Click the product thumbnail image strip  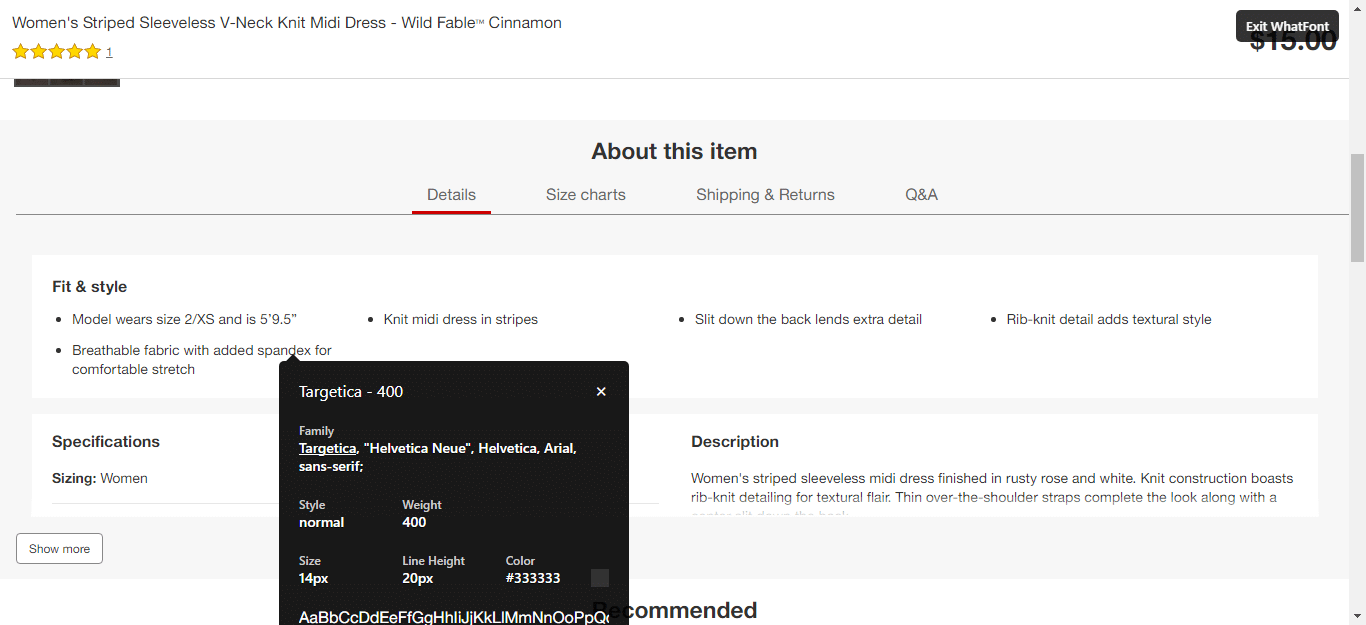click(67, 81)
